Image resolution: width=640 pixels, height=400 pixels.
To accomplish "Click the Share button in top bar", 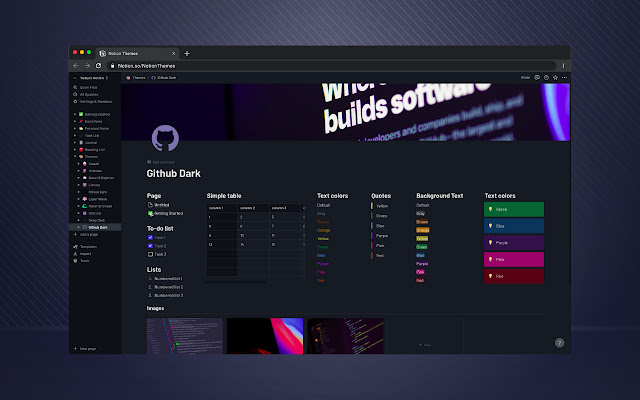I will click(525, 76).
